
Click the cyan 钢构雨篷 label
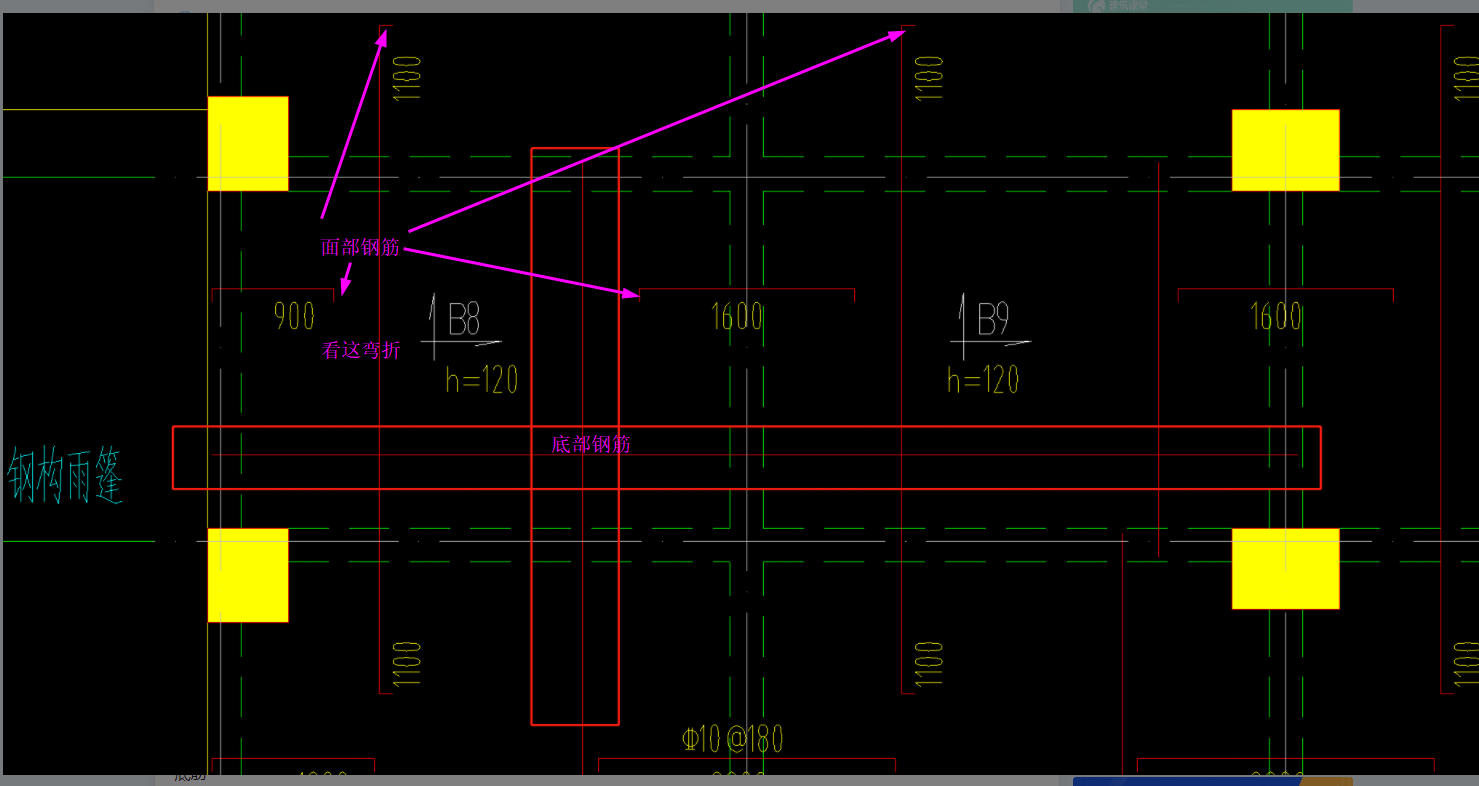click(66, 476)
